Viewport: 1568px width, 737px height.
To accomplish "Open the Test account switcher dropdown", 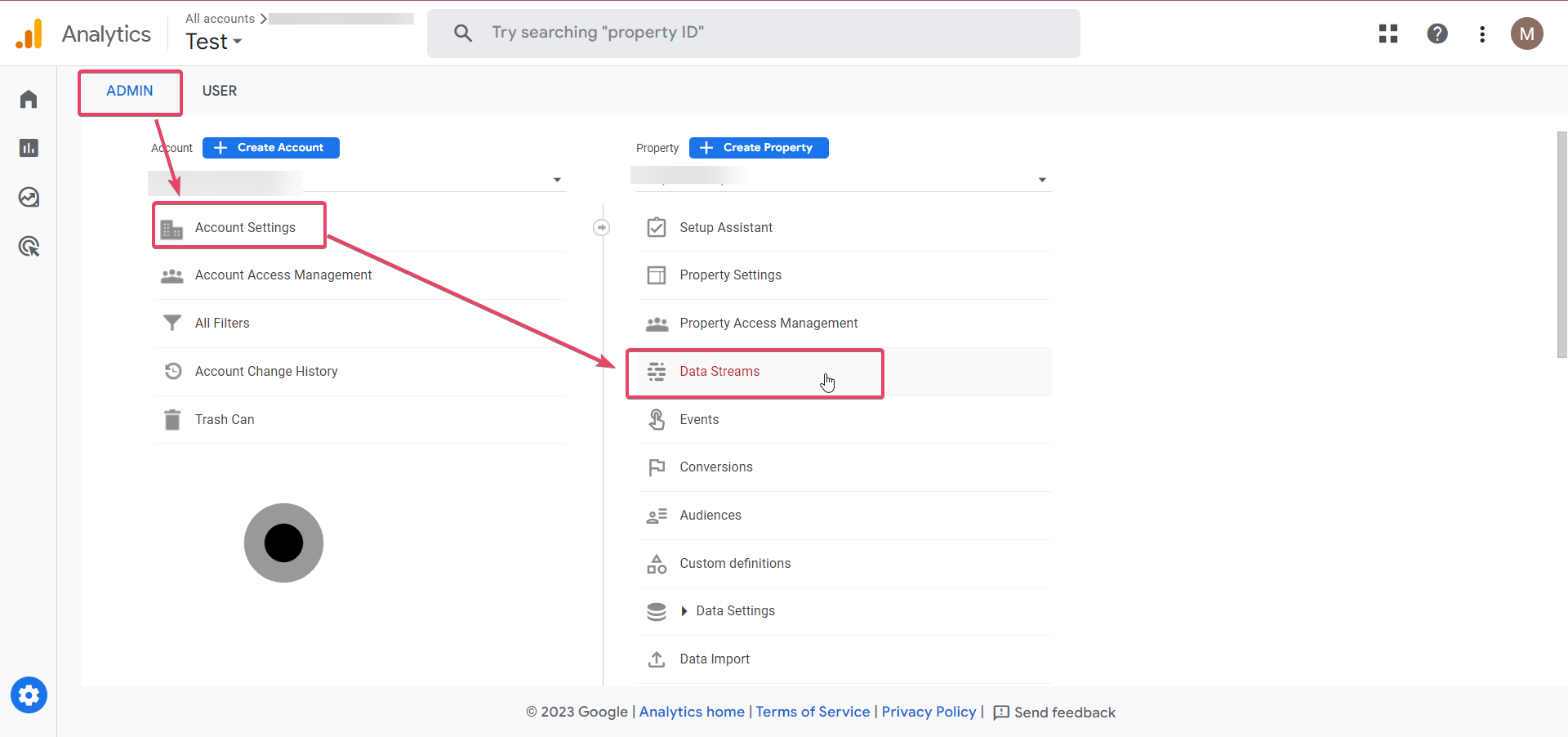I will tap(214, 42).
